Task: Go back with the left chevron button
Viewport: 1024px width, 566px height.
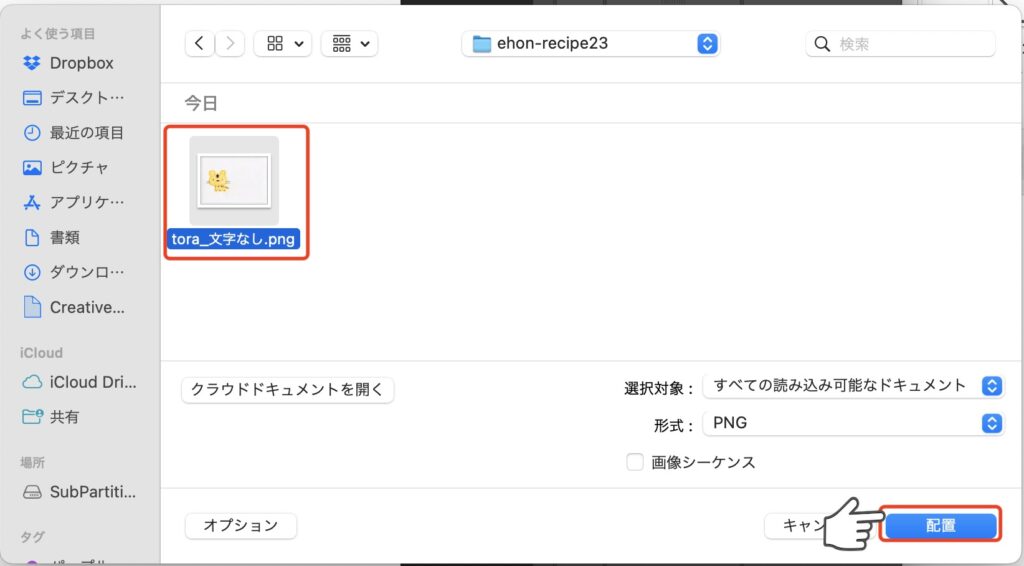Action: 200,43
